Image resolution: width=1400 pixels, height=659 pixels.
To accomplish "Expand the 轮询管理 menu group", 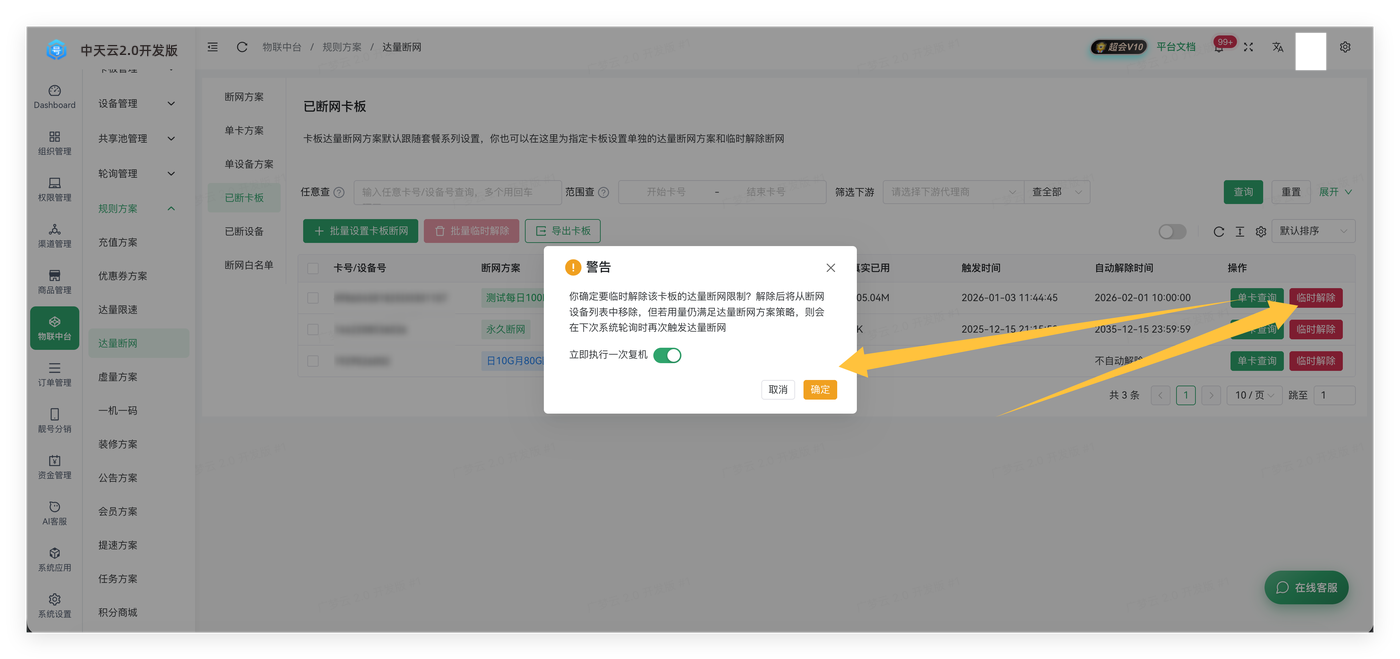I will pyautogui.click(x=137, y=174).
